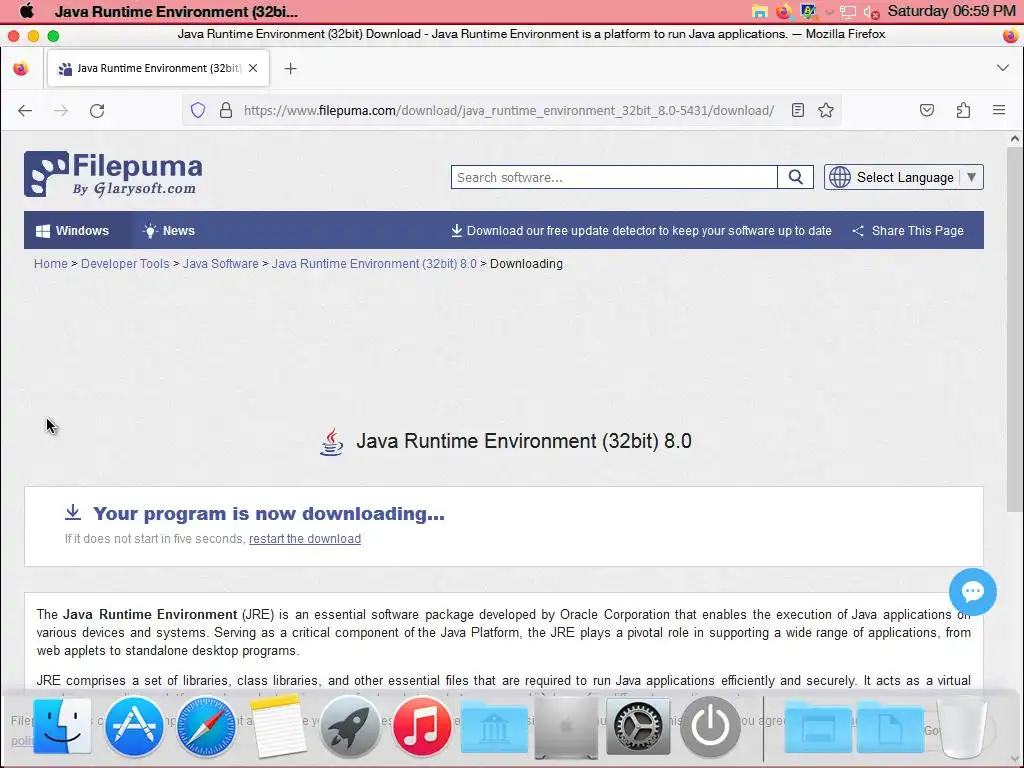Open App Store from the dock
This screenshot has height=768, width=1024.
pos(134,726)
